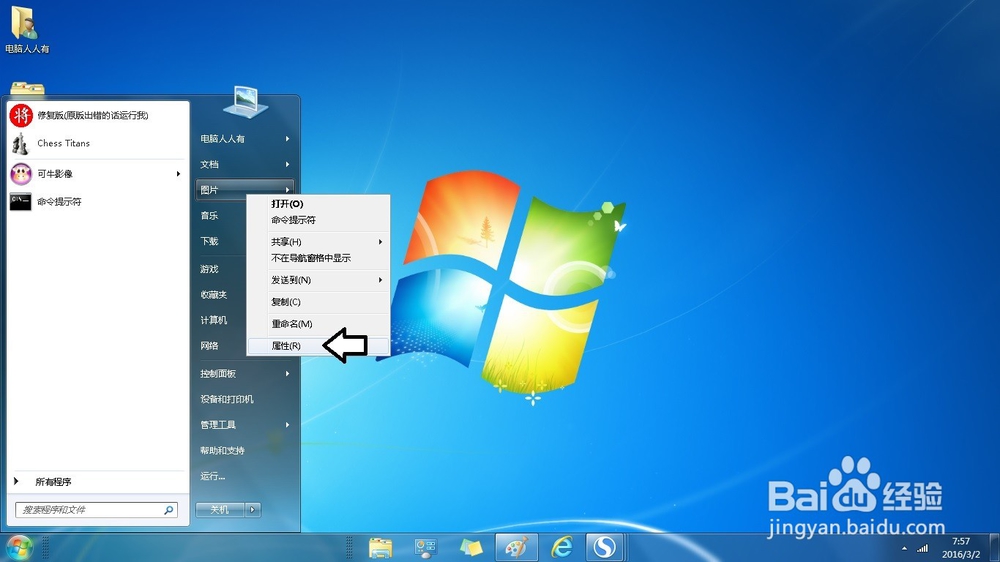Expand the 电脑人人有 submenu arrow
Viewport: 1000px width, 562px height.
tap(288, 138)
